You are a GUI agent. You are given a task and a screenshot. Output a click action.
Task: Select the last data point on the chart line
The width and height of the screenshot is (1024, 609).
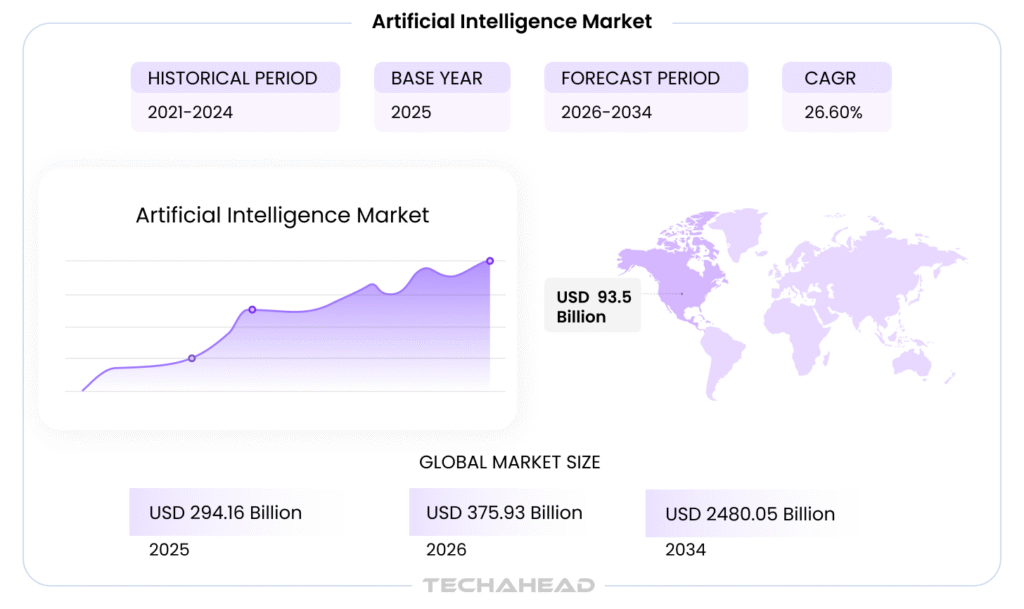[x=490, y=261]
